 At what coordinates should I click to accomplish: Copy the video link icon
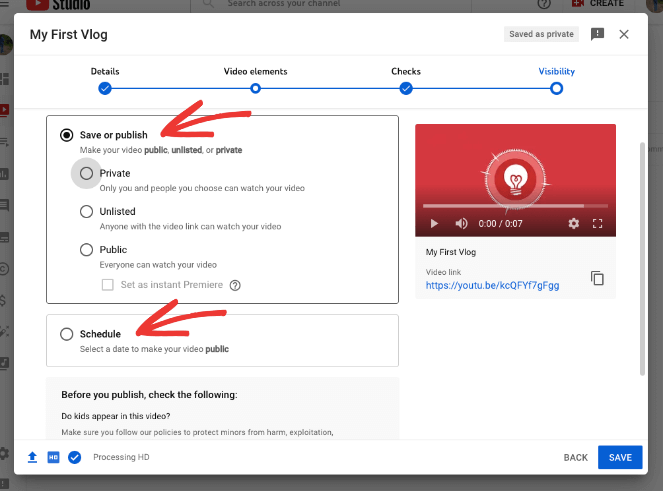[597, 278]
